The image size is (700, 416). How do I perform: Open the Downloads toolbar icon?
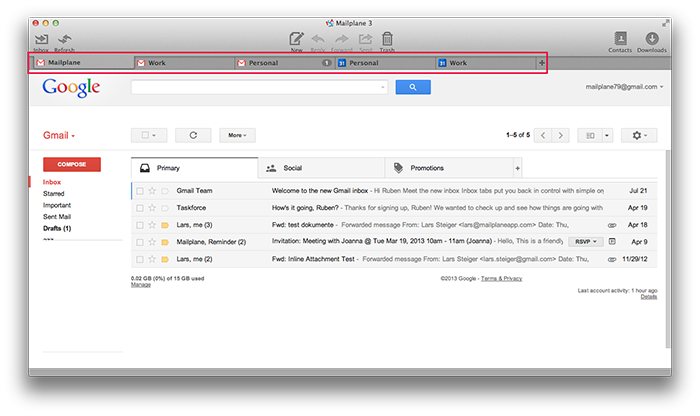(652, 38)
